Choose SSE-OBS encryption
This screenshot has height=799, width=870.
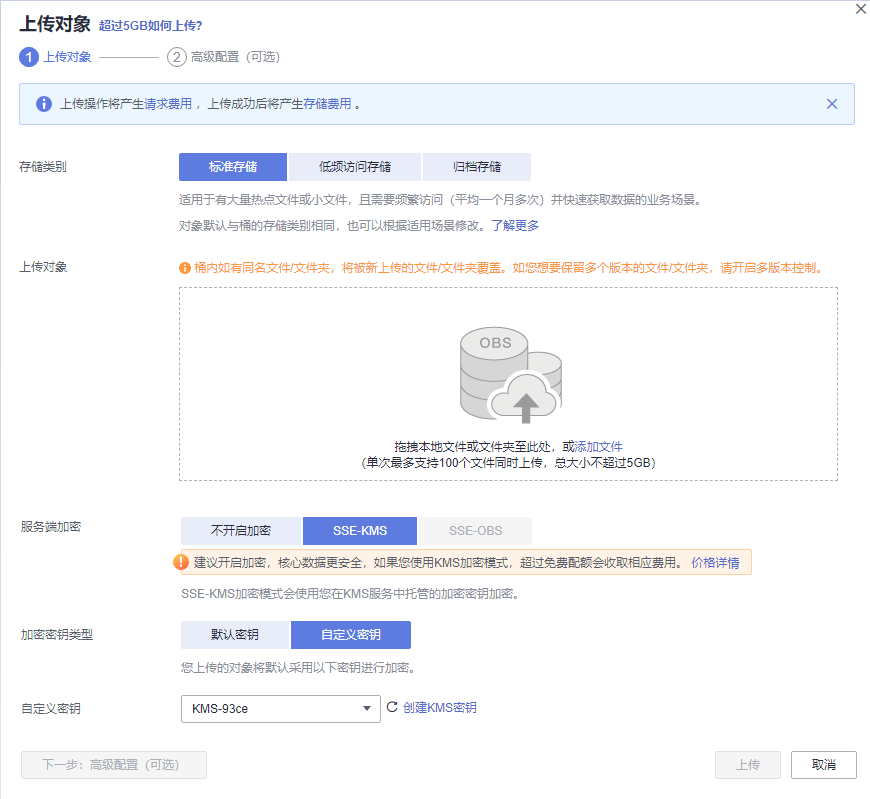tap(475, 530)
